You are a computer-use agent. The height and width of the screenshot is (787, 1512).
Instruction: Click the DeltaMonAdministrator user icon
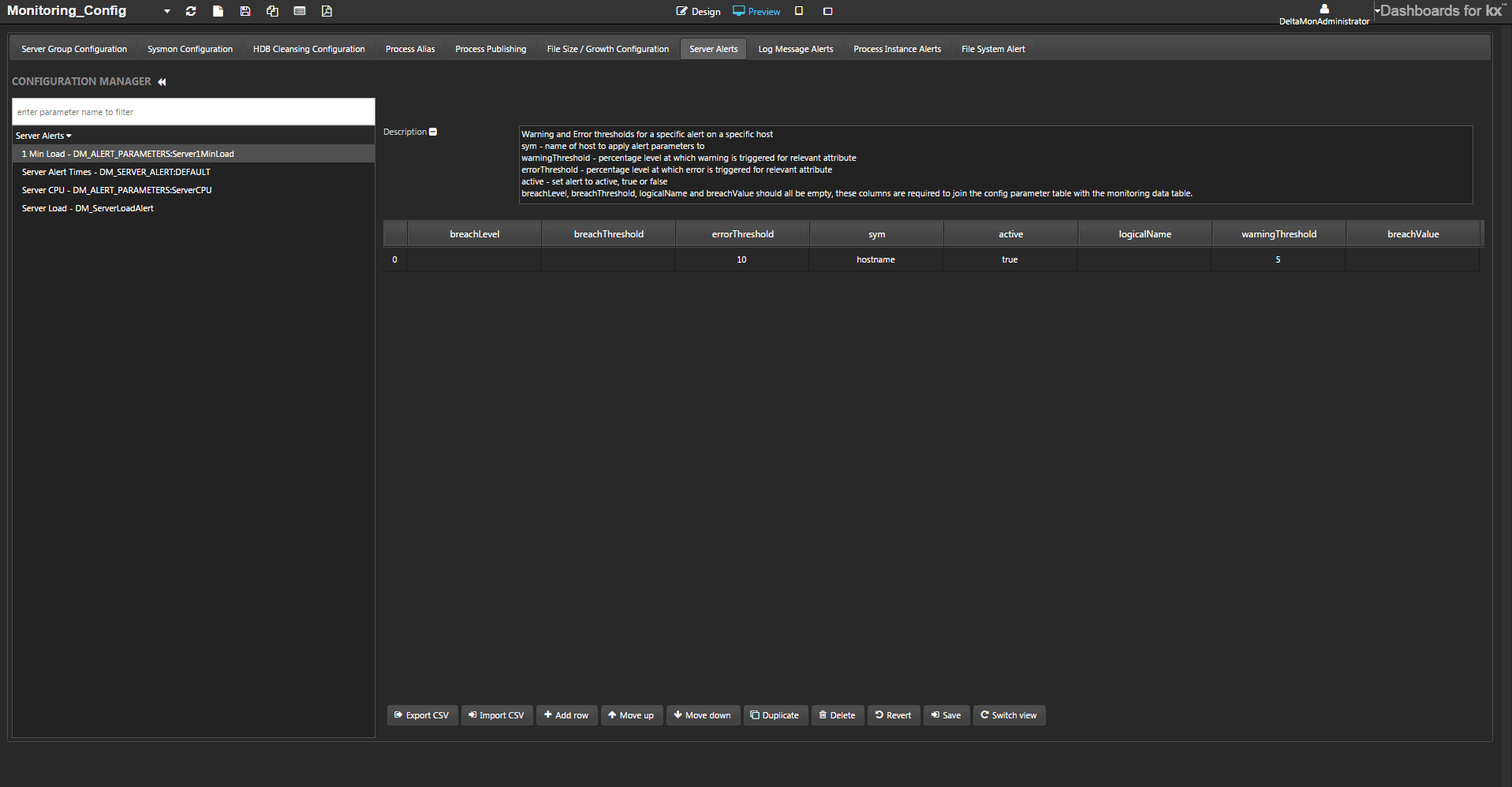[x=1324, y=9]
